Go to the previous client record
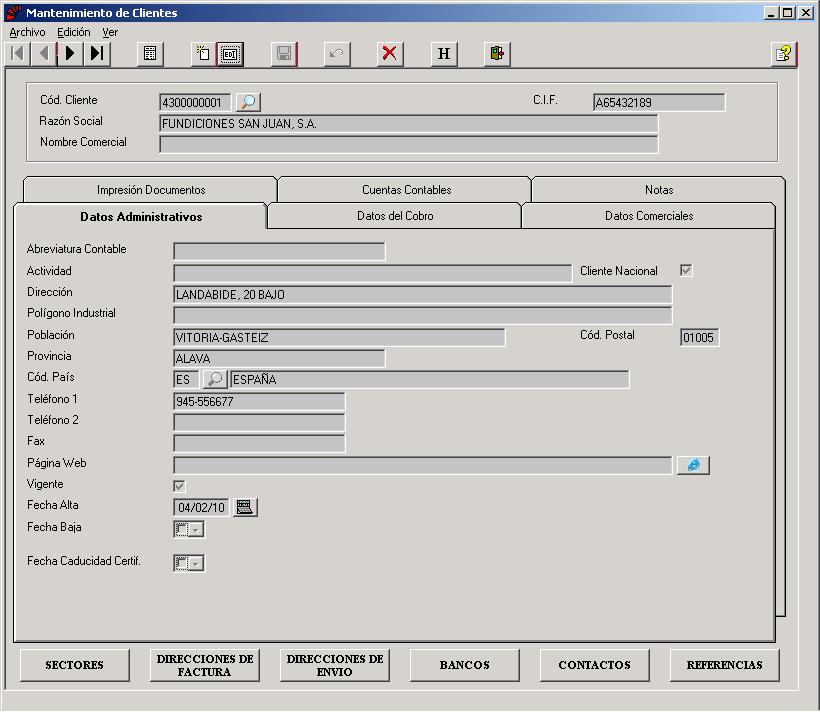 [x=44, y=53]
